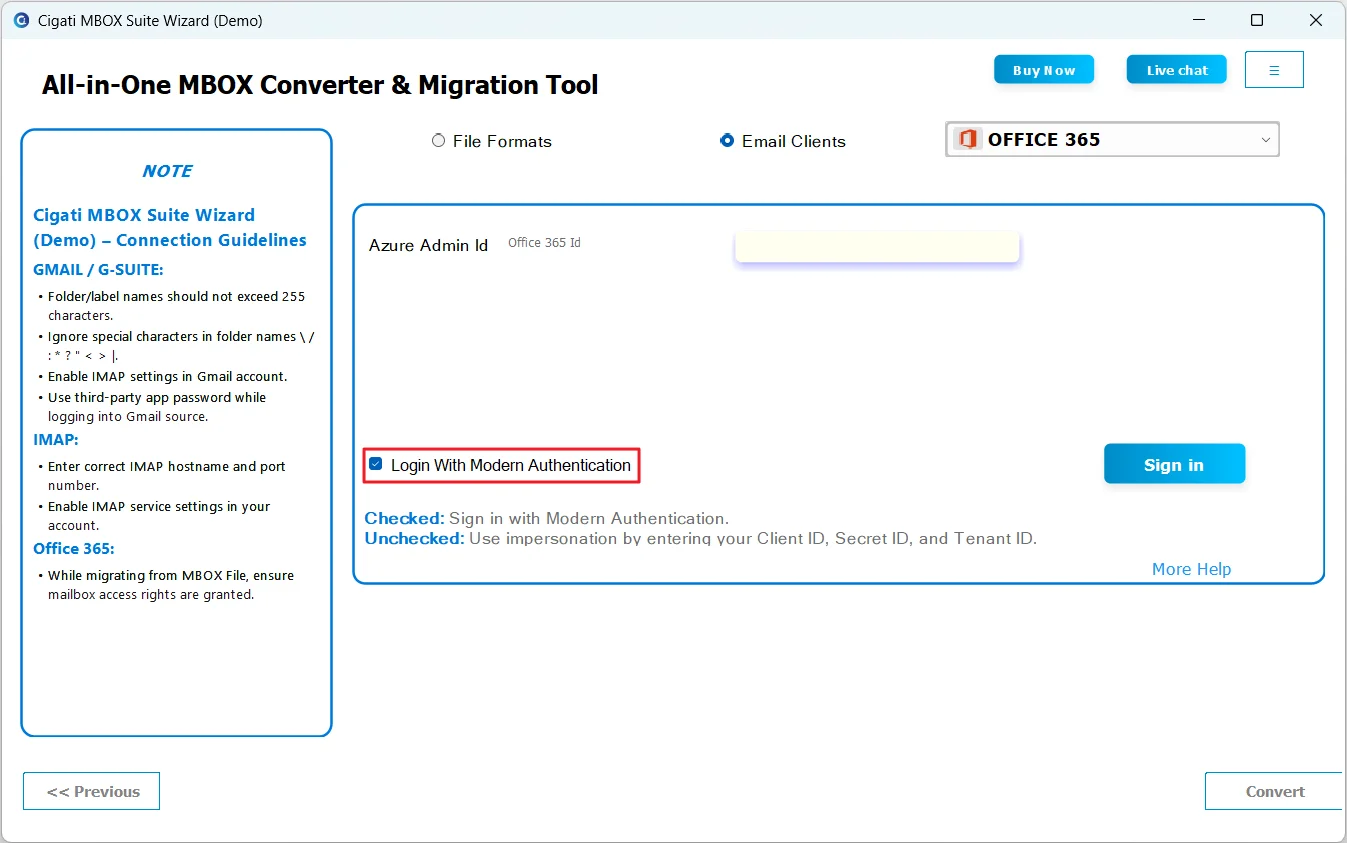The height and width of the screenshot is (843, 1347).
Task: Select the File Formats radio button
Action: point(438,141)
